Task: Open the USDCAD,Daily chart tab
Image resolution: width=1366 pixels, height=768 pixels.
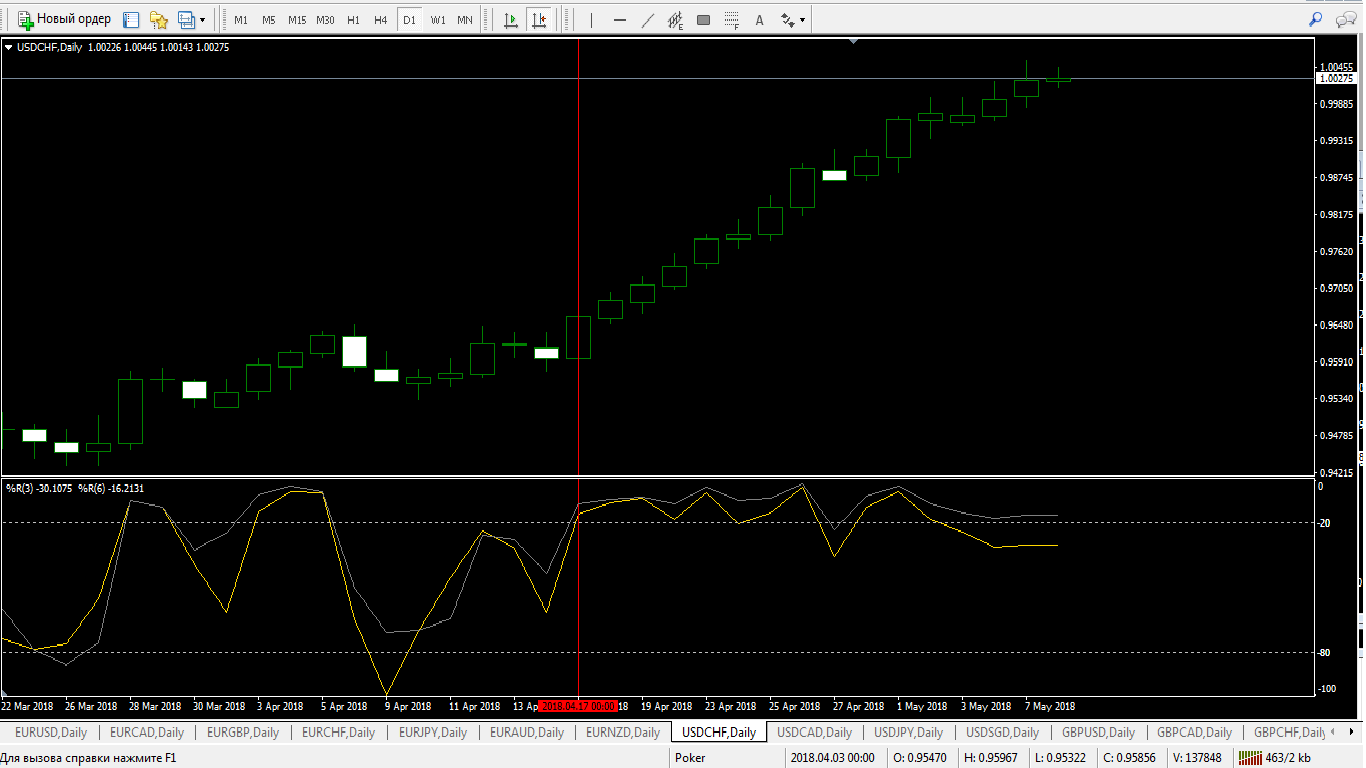Action: tap(814, 732)
